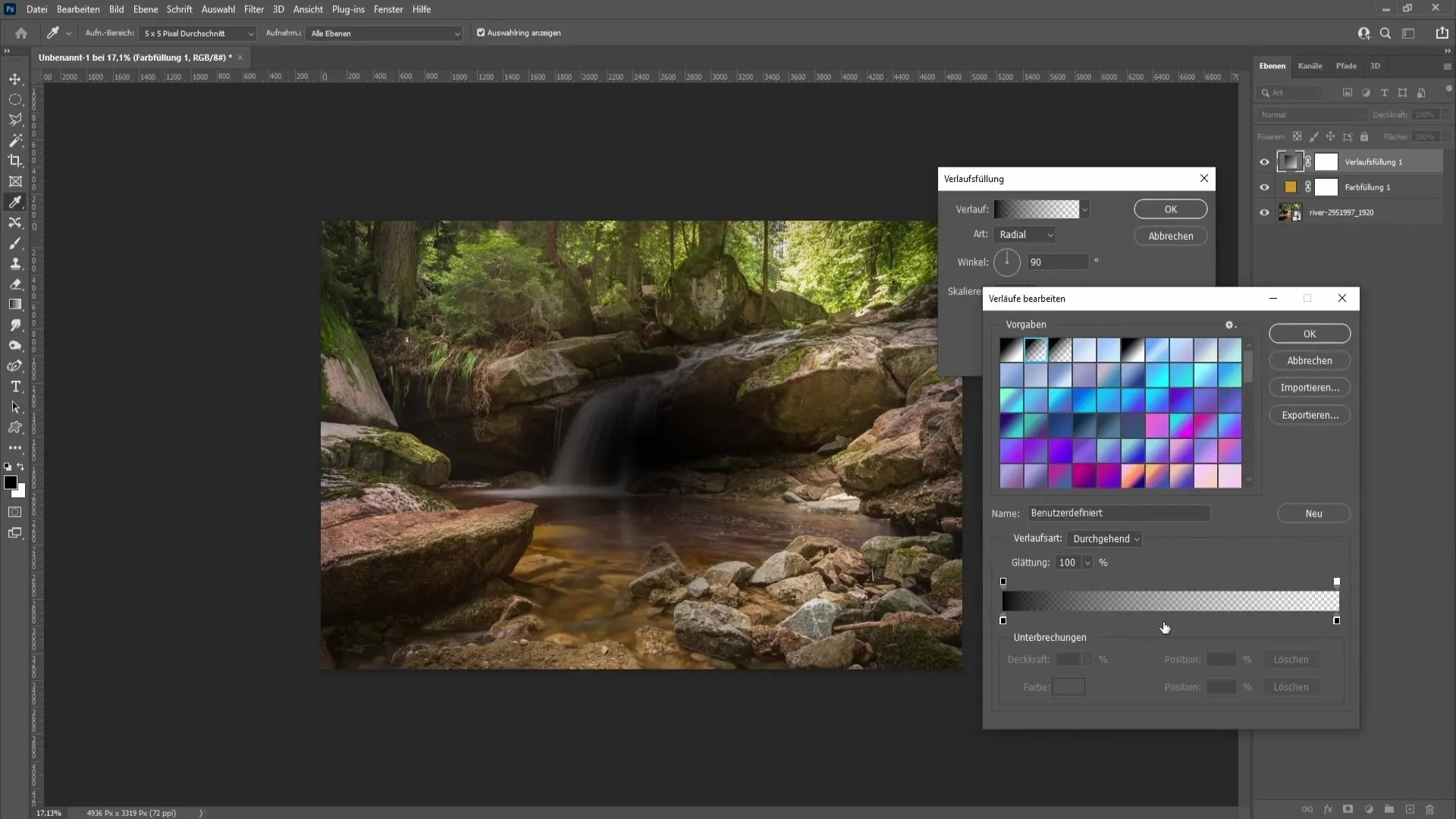Click Neu to create new gradient

pyautogui.click(x=1316, y=513)
